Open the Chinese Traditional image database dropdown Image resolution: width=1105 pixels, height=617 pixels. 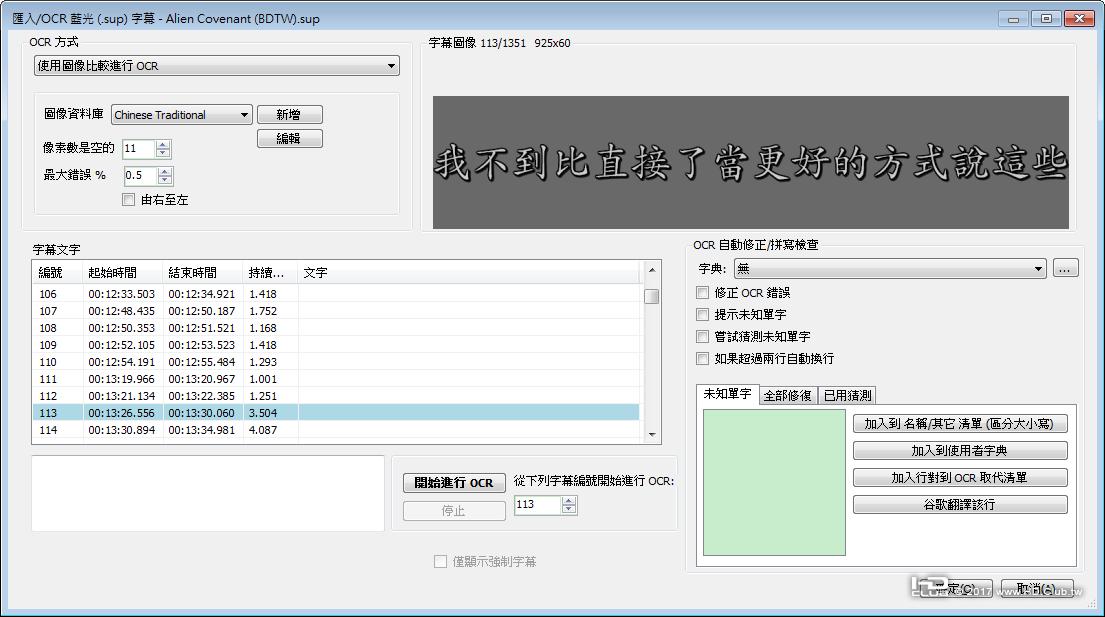point(181,115)
